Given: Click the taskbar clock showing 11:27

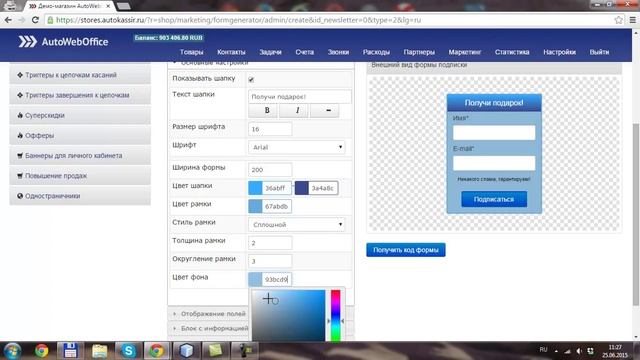Looking at the screenshot, I should (615, 351).
